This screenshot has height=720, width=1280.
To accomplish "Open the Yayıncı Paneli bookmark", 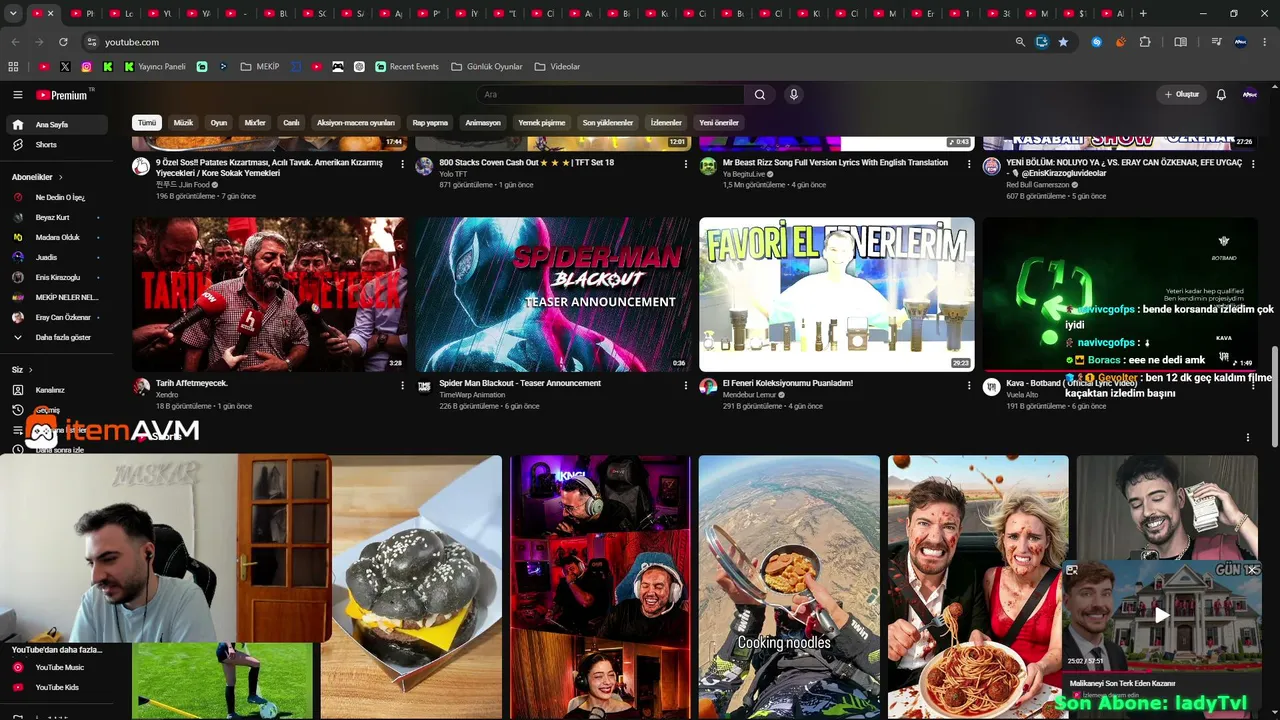I will click(x=155, y=67).
